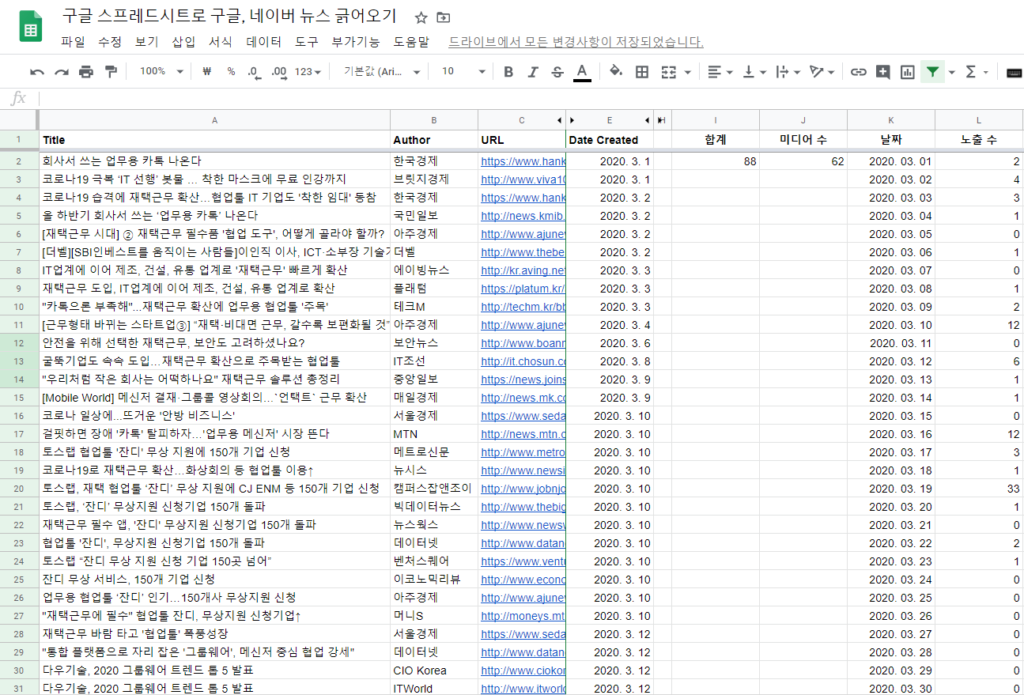This screenshot has width=1024, height=695.
Task: Toggle bold formatting
Action: point(509,72)
